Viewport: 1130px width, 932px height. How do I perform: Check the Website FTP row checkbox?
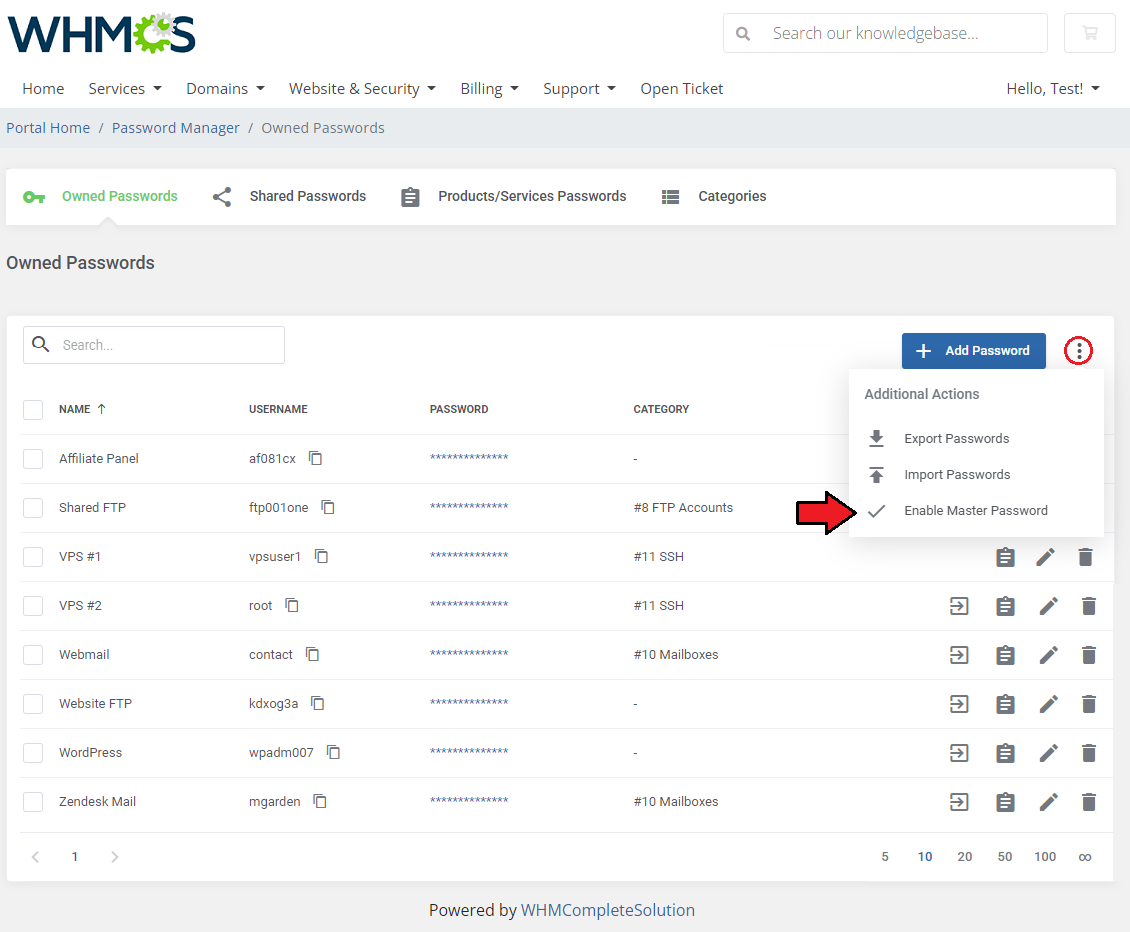33,704
